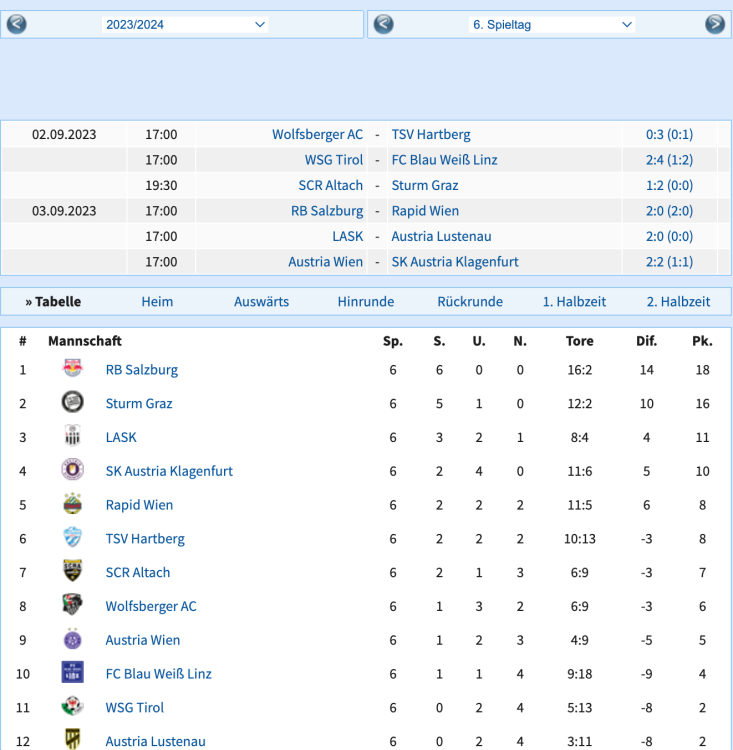Click the Rapid Wien club crest
733x750 pixels.
click(72, 504)
